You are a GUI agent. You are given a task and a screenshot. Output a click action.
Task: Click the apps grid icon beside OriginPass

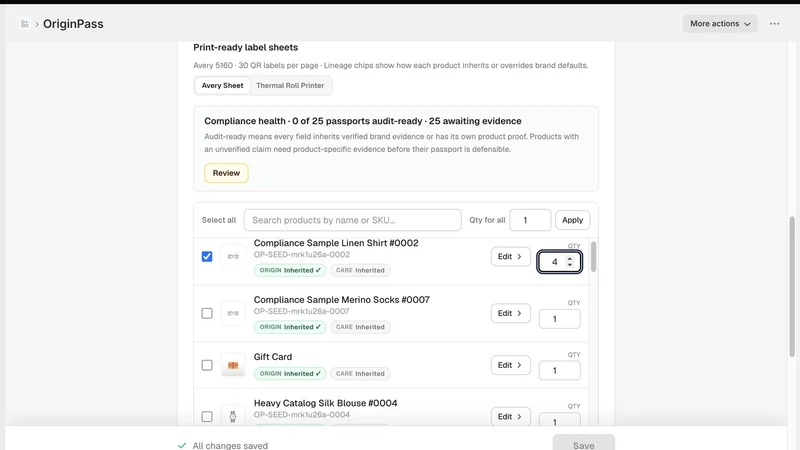tap(24, 24)
